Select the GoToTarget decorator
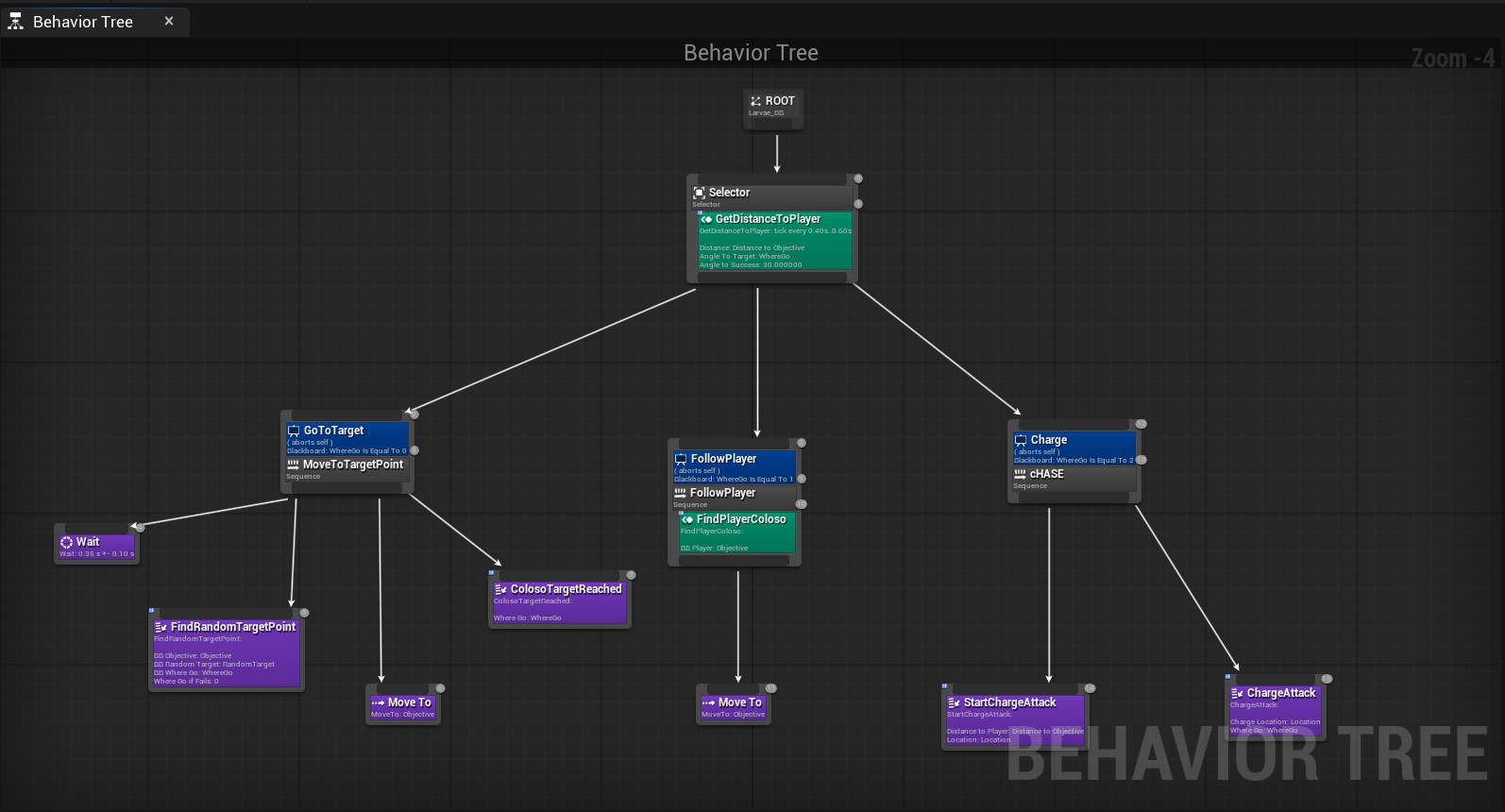The image size is (1505, 812). (347, 439)
